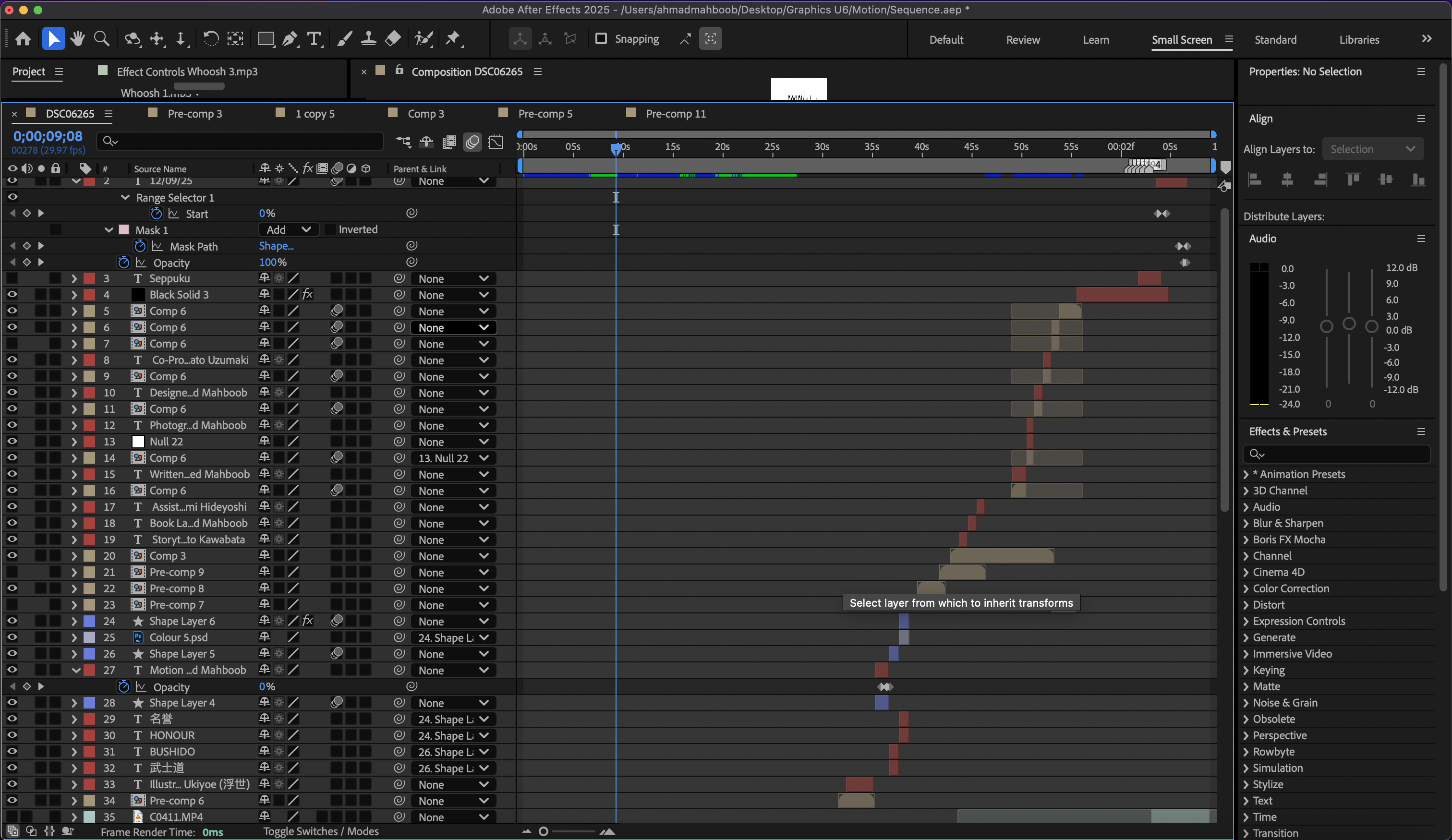Expand the Seppuku layer properties
This screenshot has width=1452, height=840.
tap(74, 278)
